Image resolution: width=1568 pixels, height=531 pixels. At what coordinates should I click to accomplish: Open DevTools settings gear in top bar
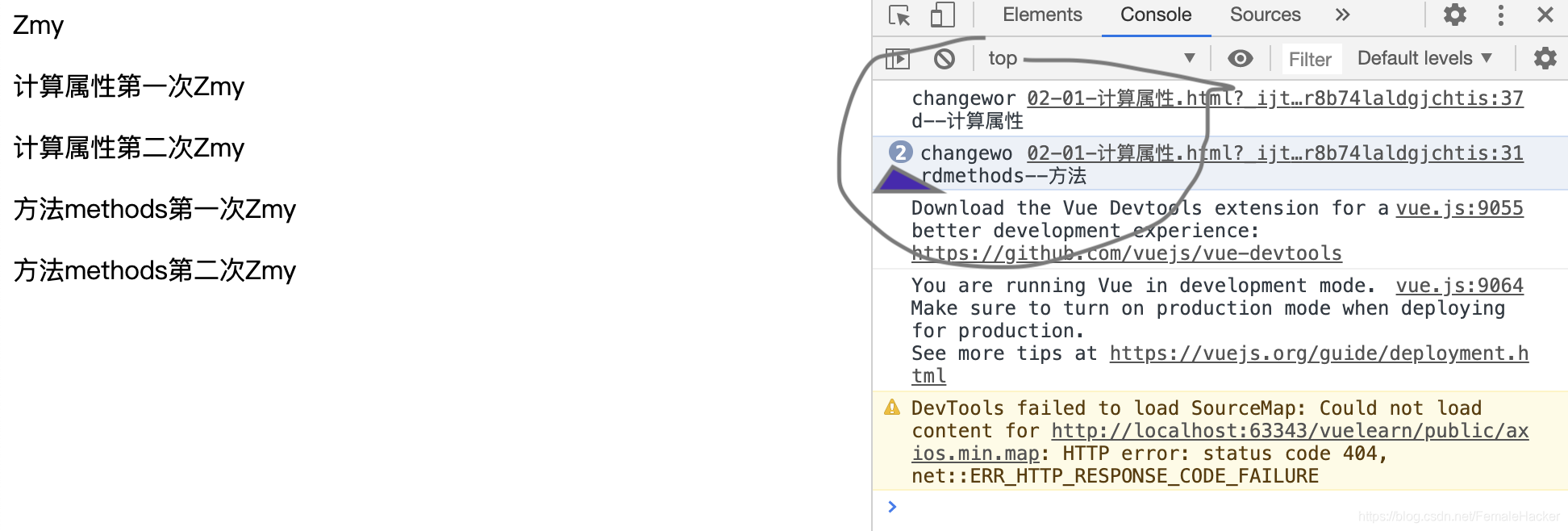click(1455, 15)
